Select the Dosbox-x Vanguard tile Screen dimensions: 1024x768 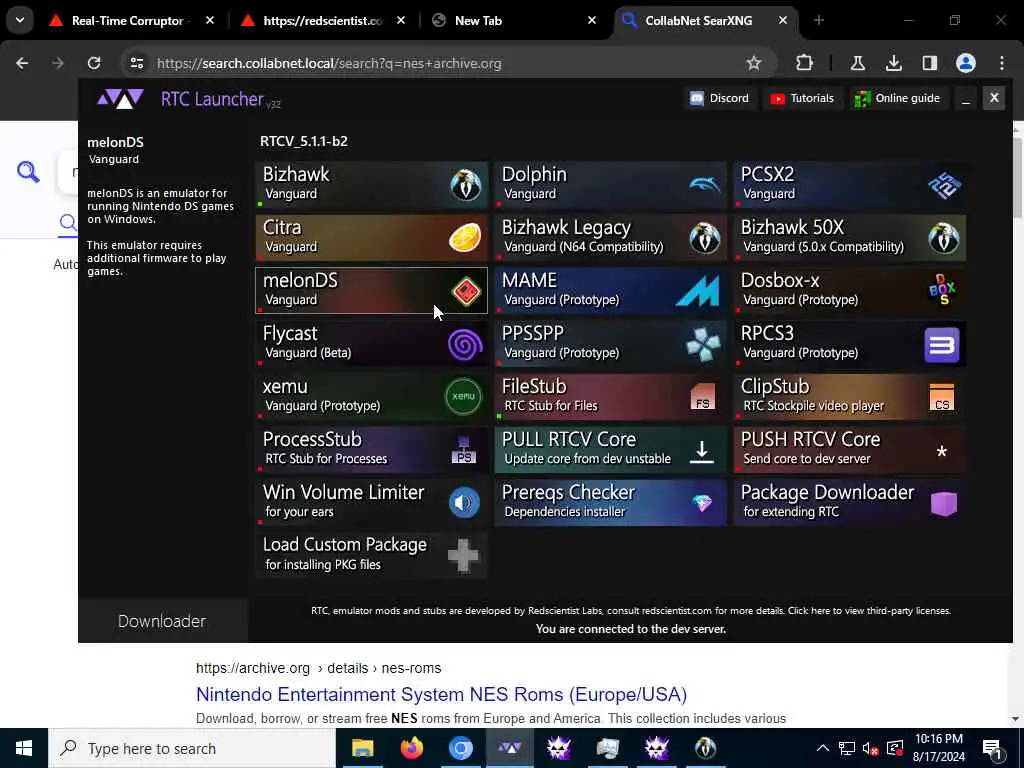(849, 290)
